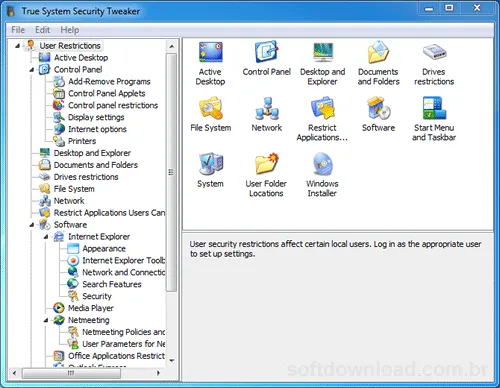Click the Internet Explorer Toolbar tree icon

tap(73, 260)
